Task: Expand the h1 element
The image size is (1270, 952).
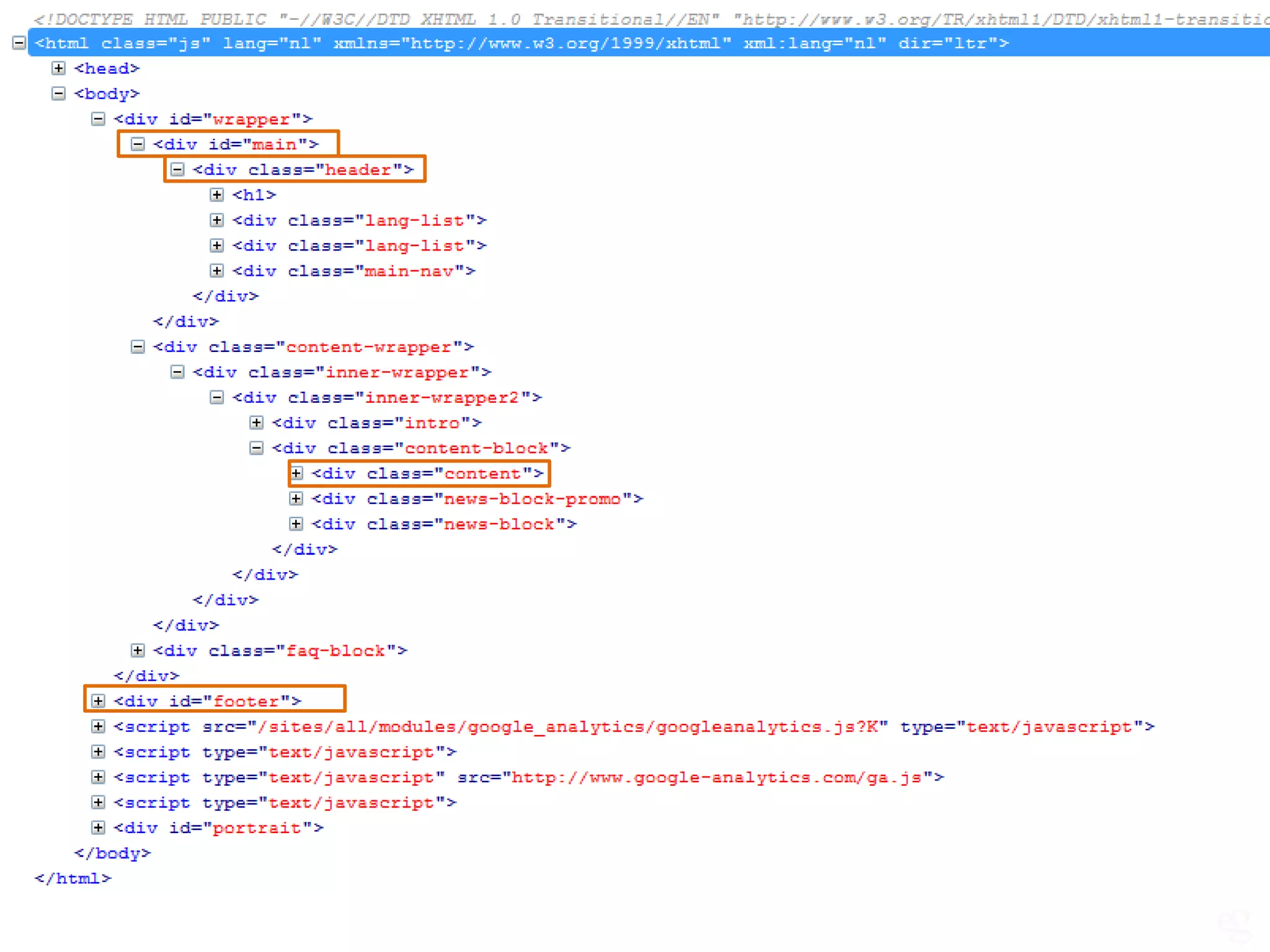Action: coord(216,195)
